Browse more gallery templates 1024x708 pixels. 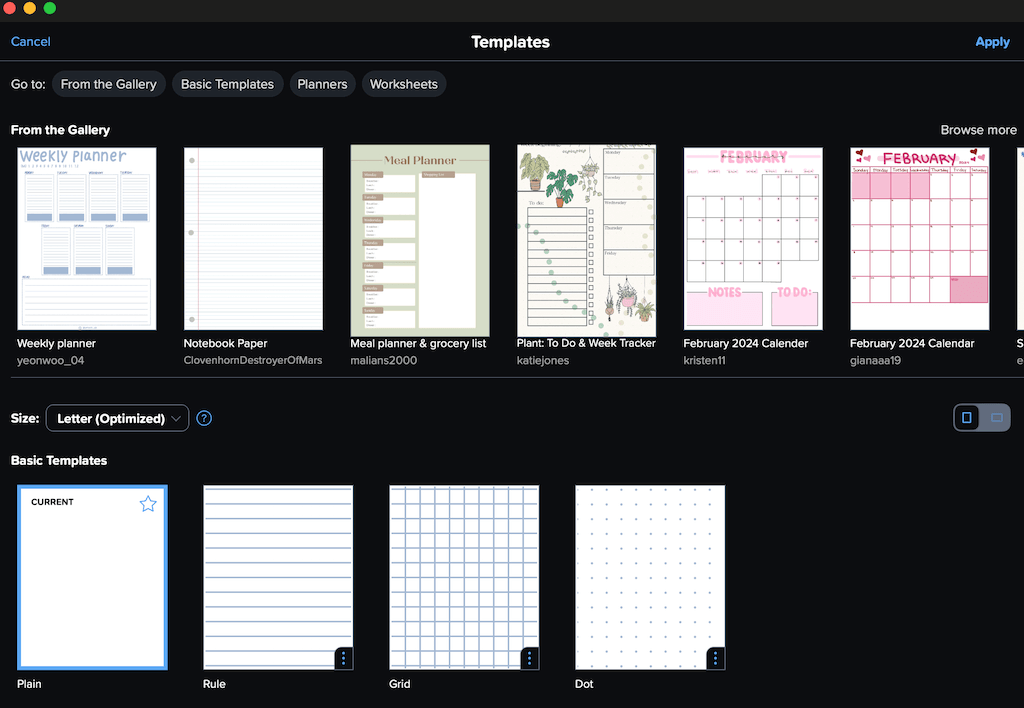coord(978,129)
